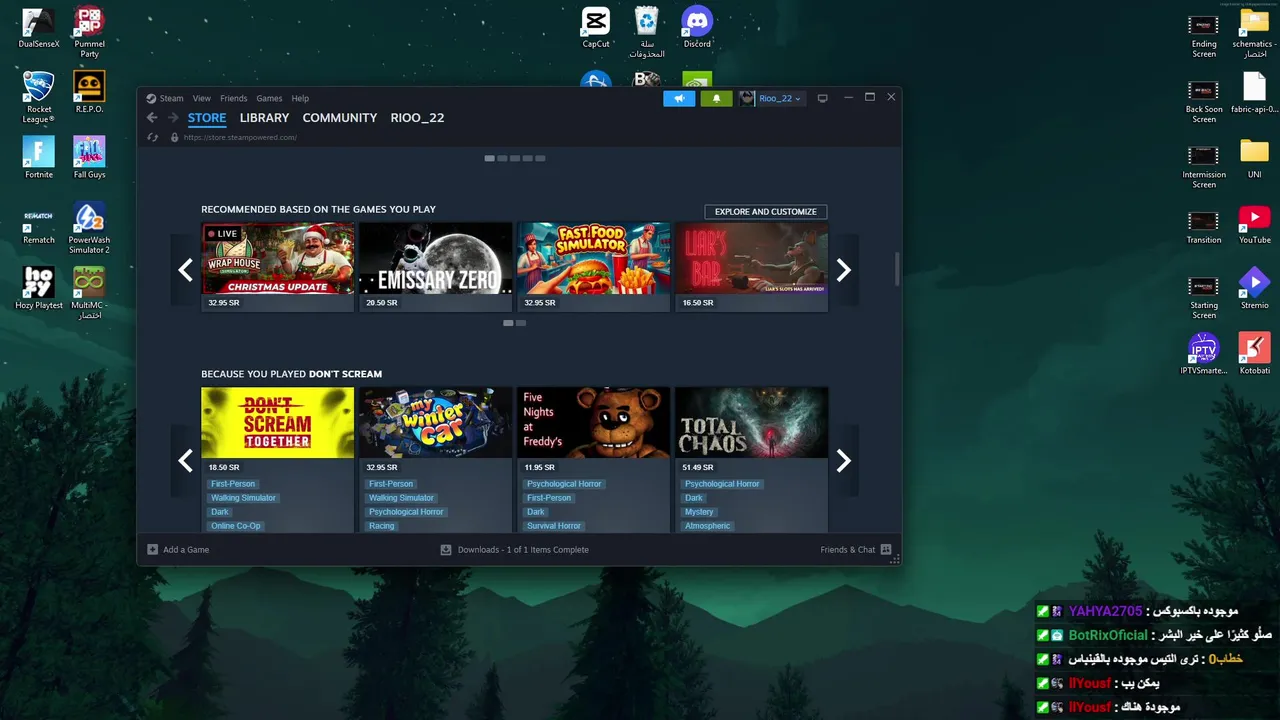Launch Pummel Party desktop icon

tap(89, 32)
